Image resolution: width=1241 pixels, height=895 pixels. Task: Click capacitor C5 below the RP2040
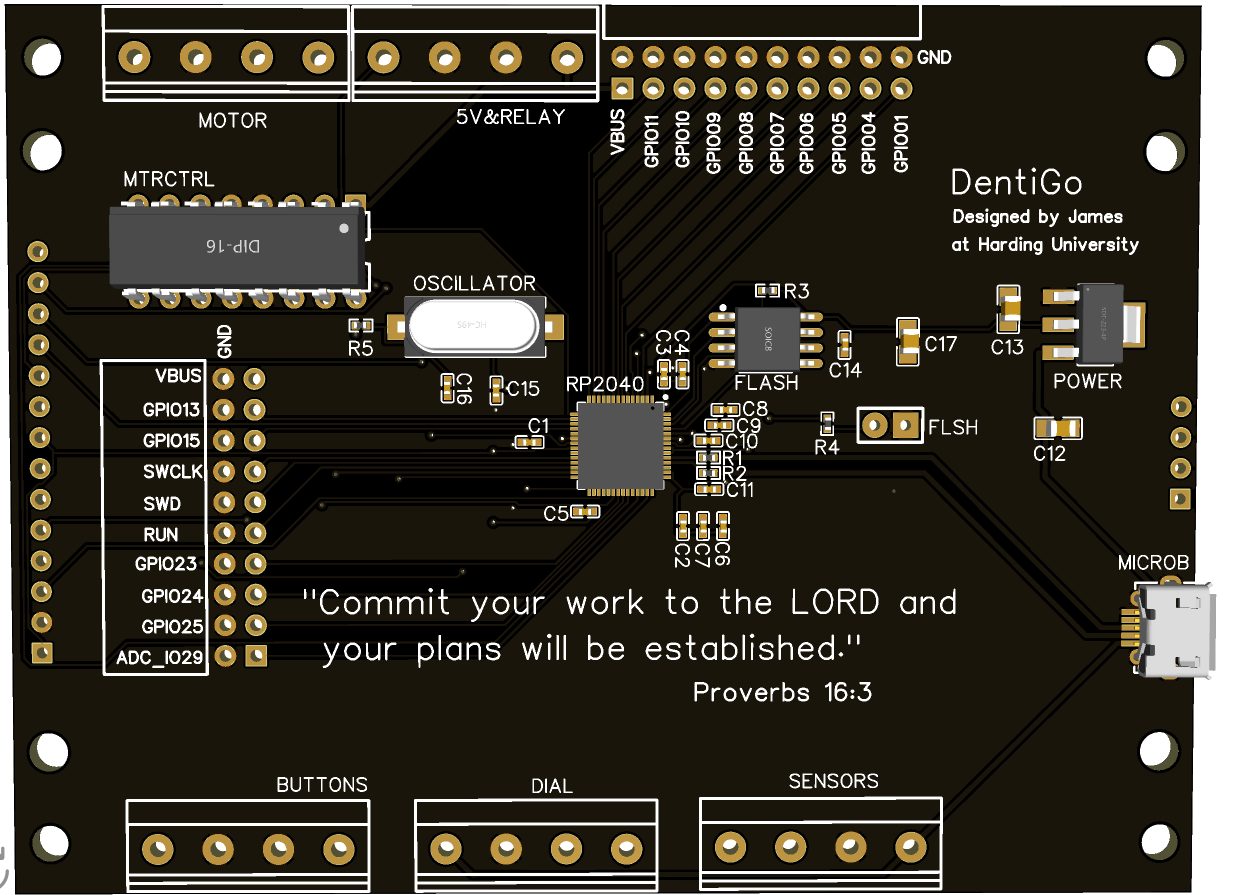[587, 512]
